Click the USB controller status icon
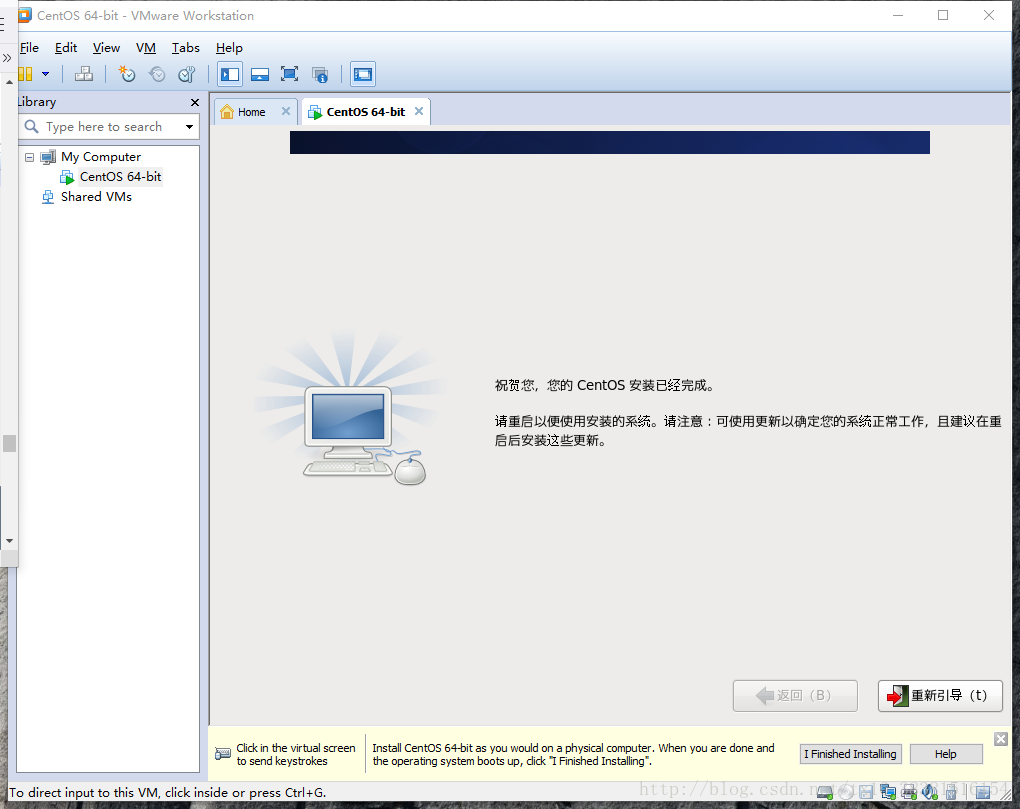The image size is (1020, 809). tap(950, 791)
